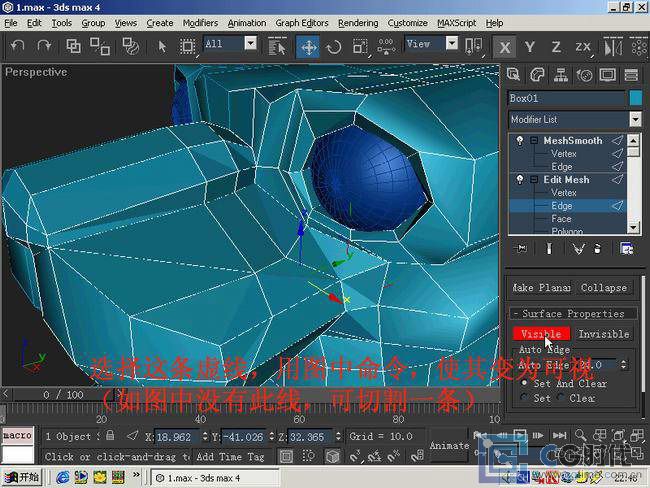Click the Undo arrow in the main toolbar
This screenshot has height=488, width=650.
click(17, 46)
